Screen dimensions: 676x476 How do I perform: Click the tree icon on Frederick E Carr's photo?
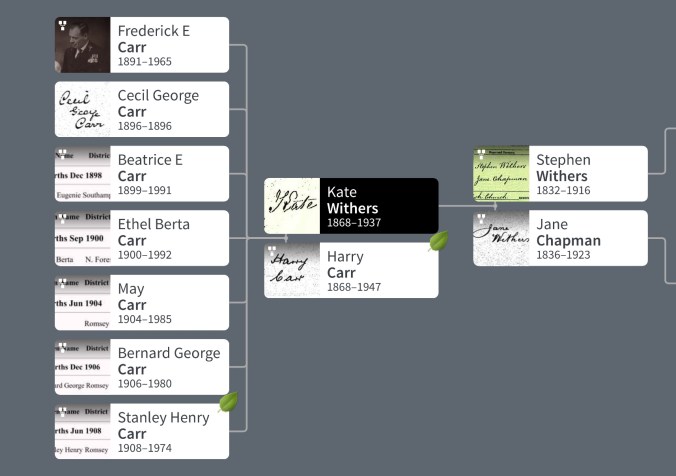pyautogui.click(x=63, y=26)
